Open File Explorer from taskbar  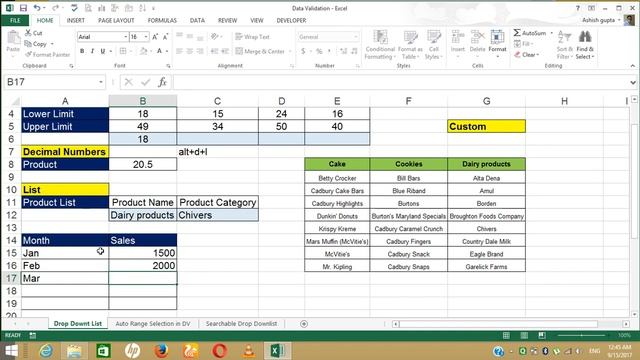point(75,351)
